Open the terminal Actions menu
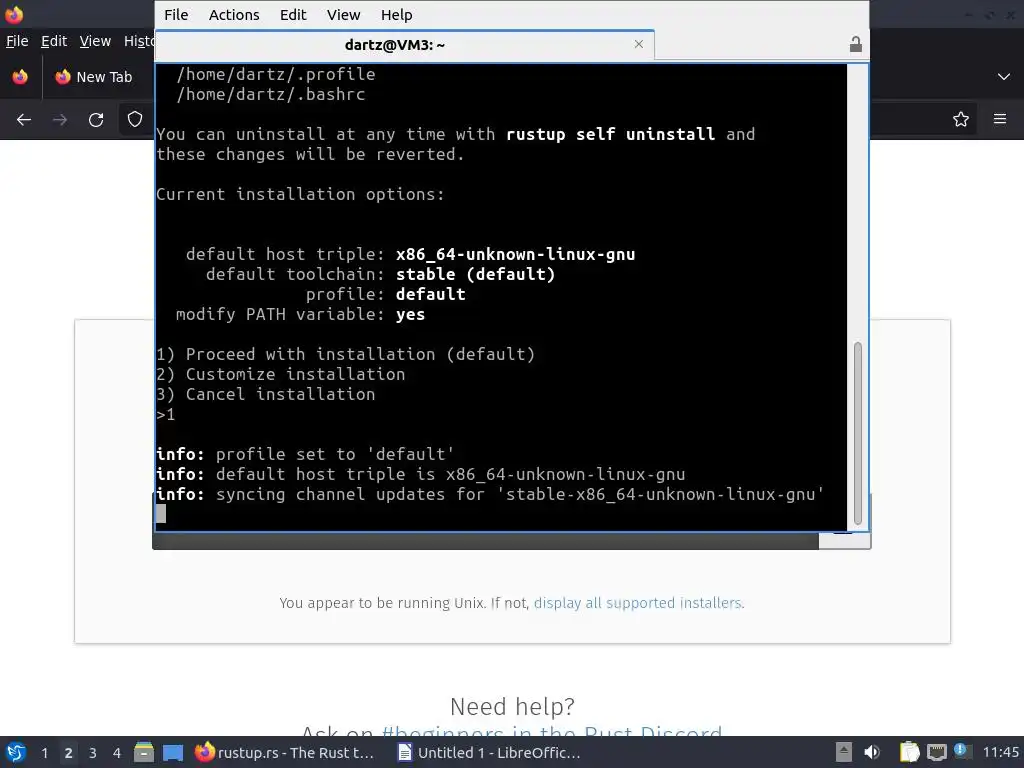This screenshot has height=768, width=1024. [234, 15]
